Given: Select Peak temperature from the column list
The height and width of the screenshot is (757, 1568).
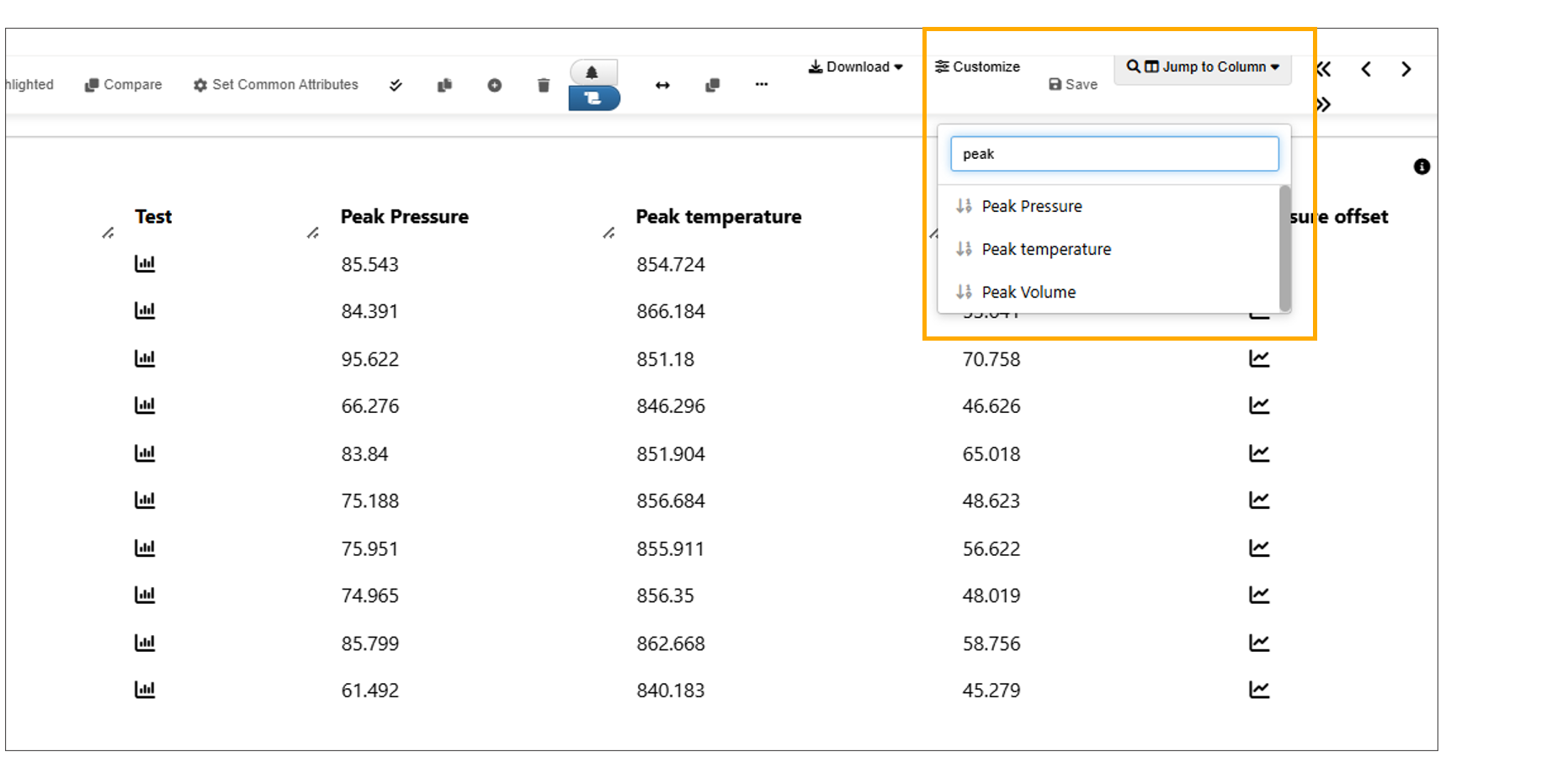Looking at the screenshot, I should [x=1045, y=249].
